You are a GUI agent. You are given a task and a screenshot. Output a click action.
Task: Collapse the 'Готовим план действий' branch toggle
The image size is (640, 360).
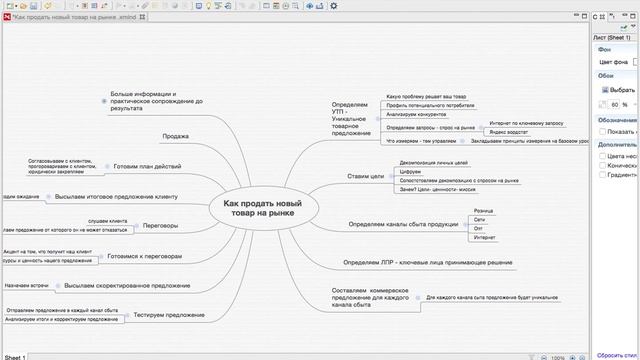pyautogui.click(x=107, y=166)
